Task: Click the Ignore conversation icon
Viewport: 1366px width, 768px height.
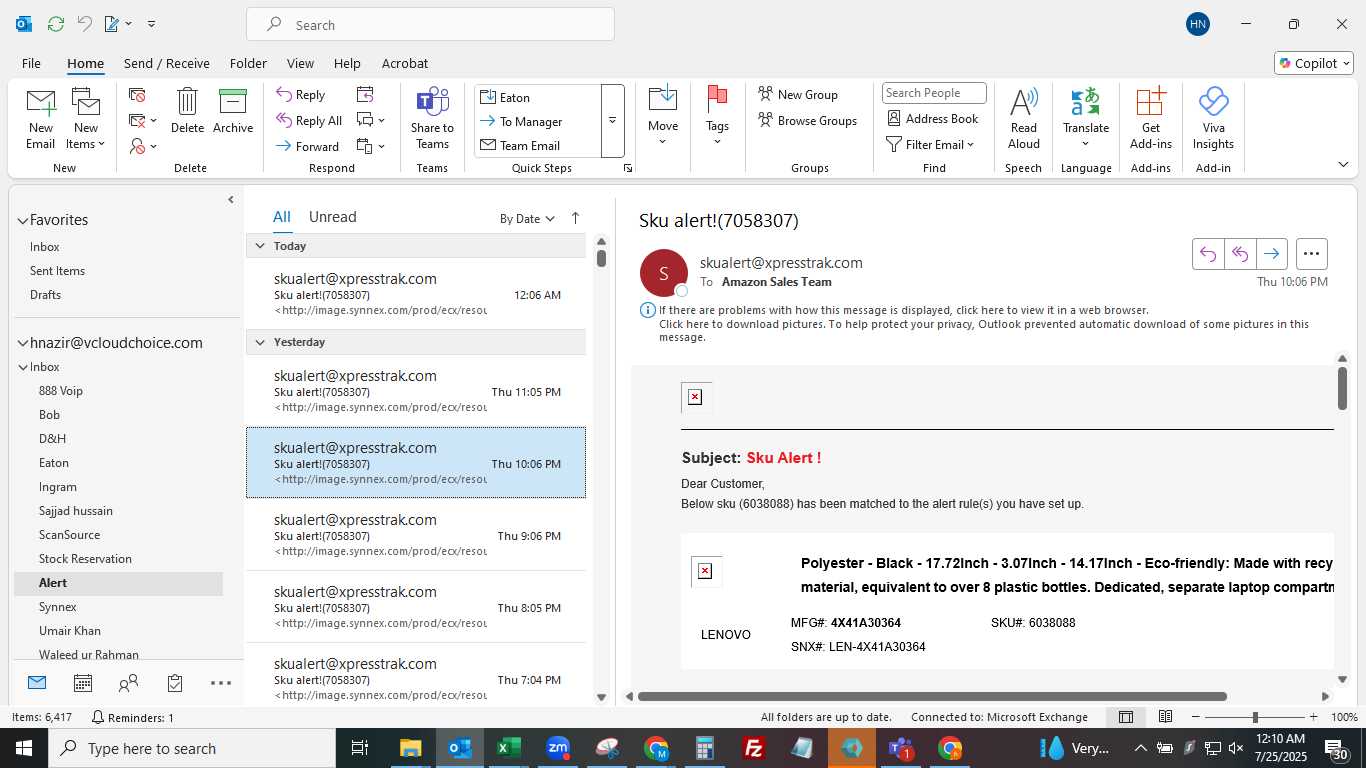Action: click(x=138, y=95)
